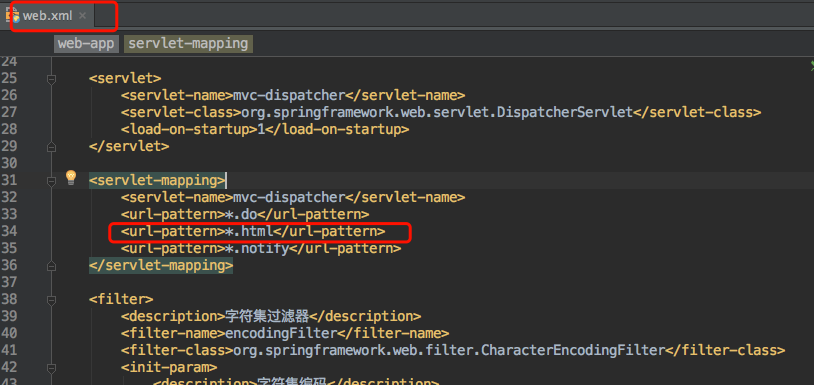Click the fold end marker at line 36
This screenshot has height=385, width=814.
[51, 266]
